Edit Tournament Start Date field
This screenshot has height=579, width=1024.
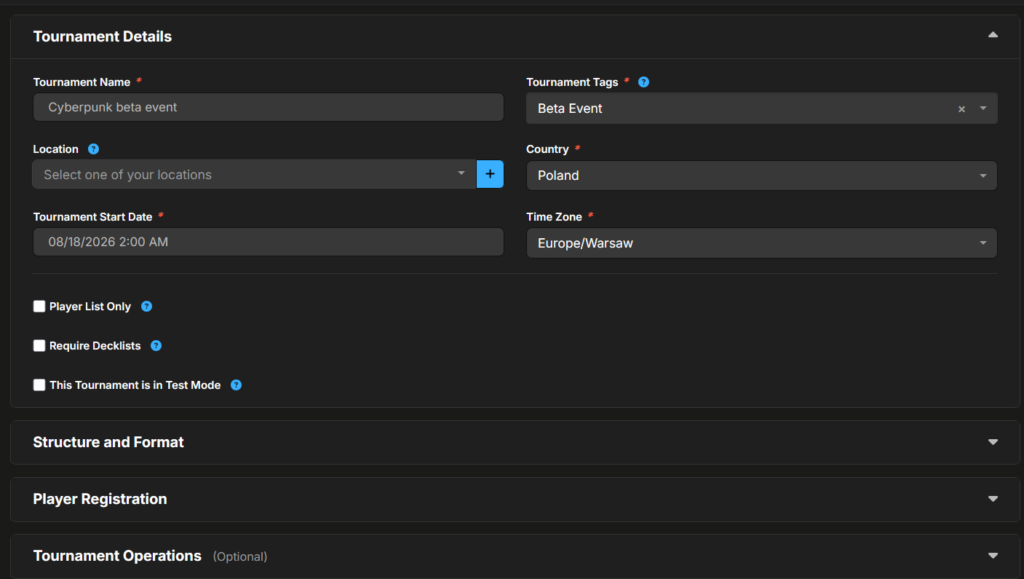(268, 242)
